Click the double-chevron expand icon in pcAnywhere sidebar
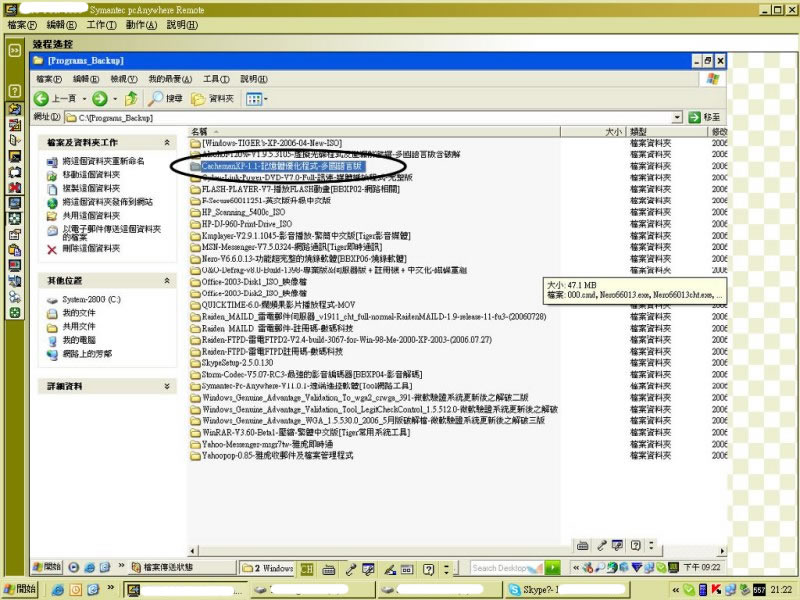Image resolution: width=800 pixels, height=600 pixels. click(15, 50)
